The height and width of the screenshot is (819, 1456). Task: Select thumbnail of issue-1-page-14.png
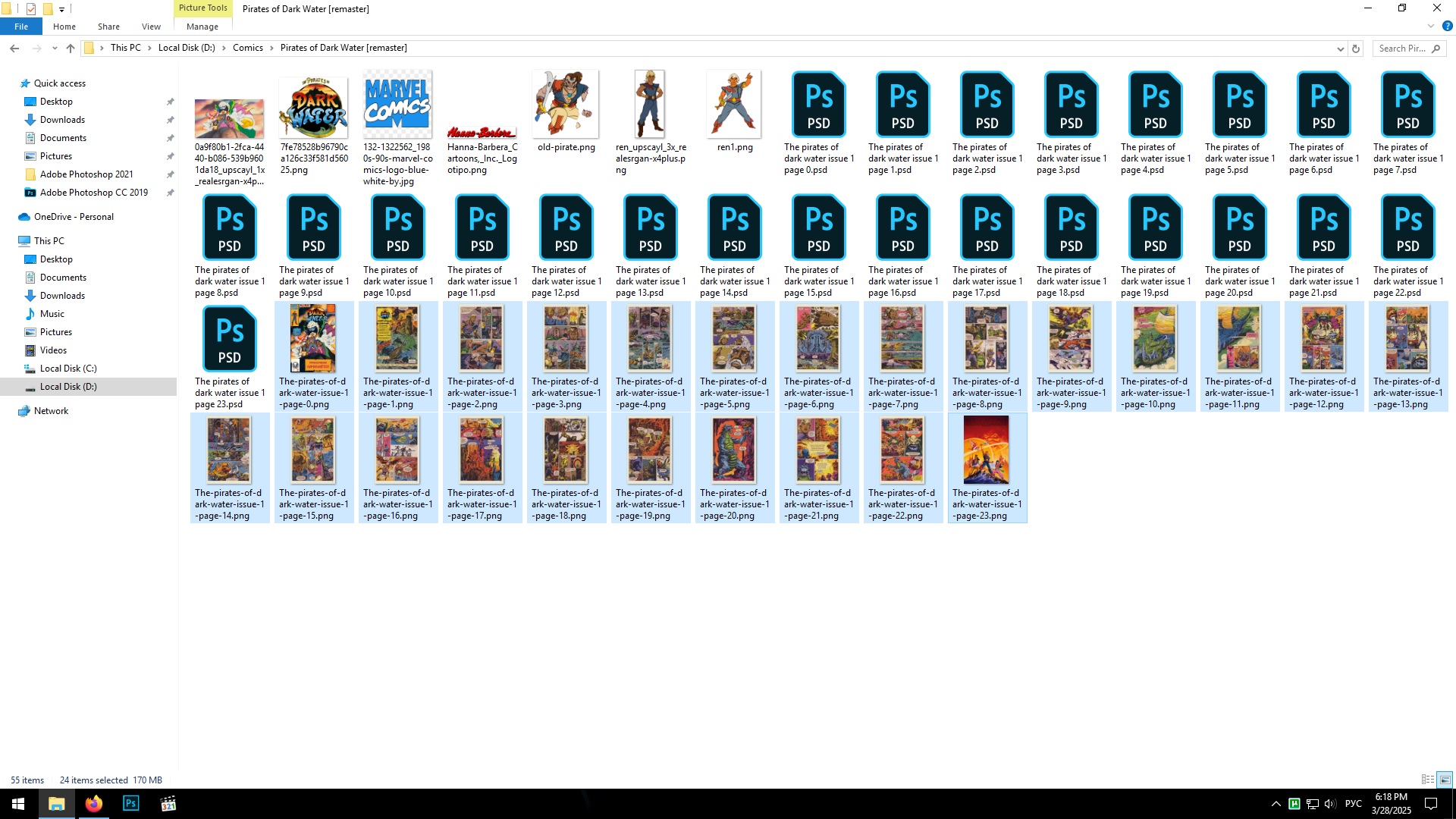pyautogui.click(x=229, y=450)
